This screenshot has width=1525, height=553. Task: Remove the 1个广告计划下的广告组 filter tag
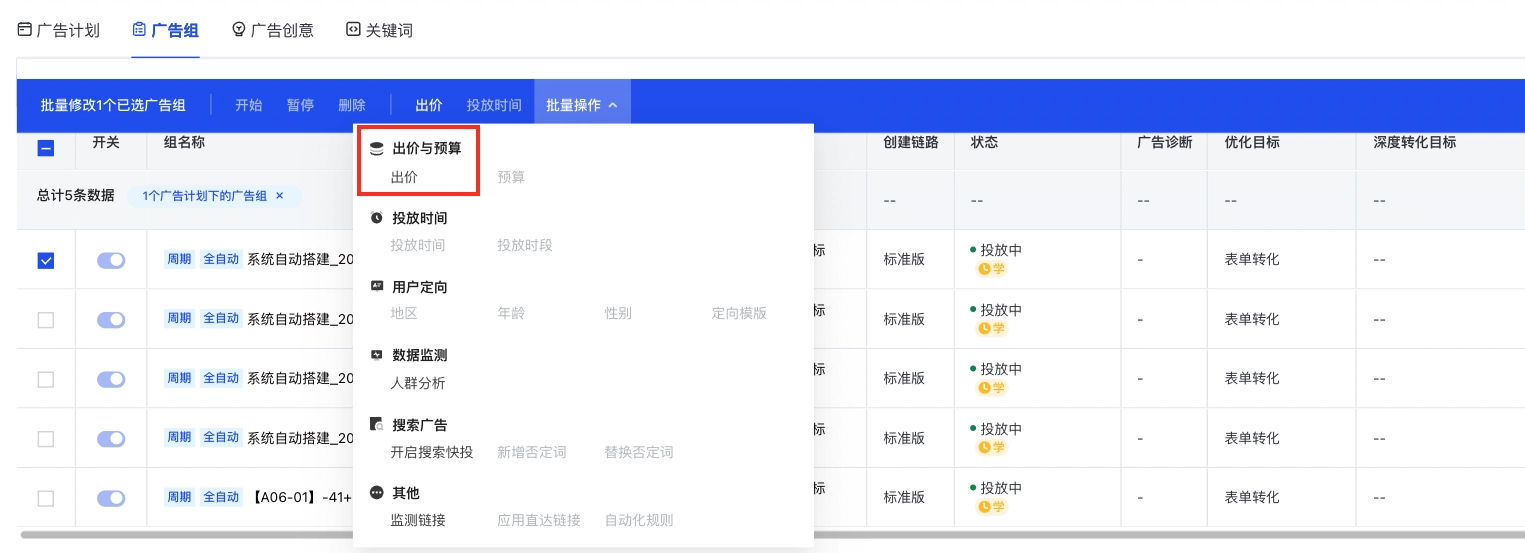pos(280,196)
